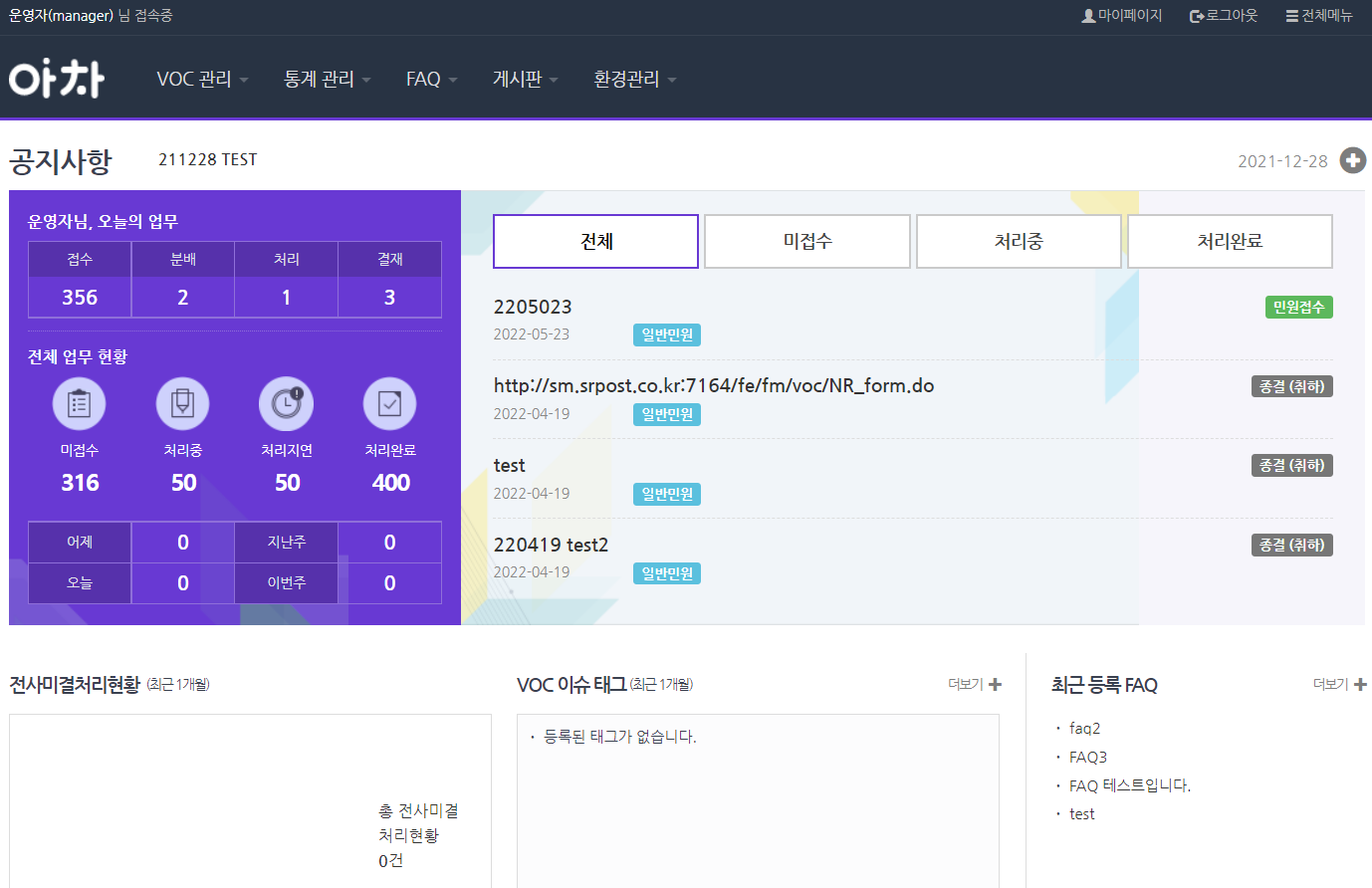This screenshot has width=1372, height=888.
Task: Open the 211228 TEST notice link
Action: [x=208, y=159]
